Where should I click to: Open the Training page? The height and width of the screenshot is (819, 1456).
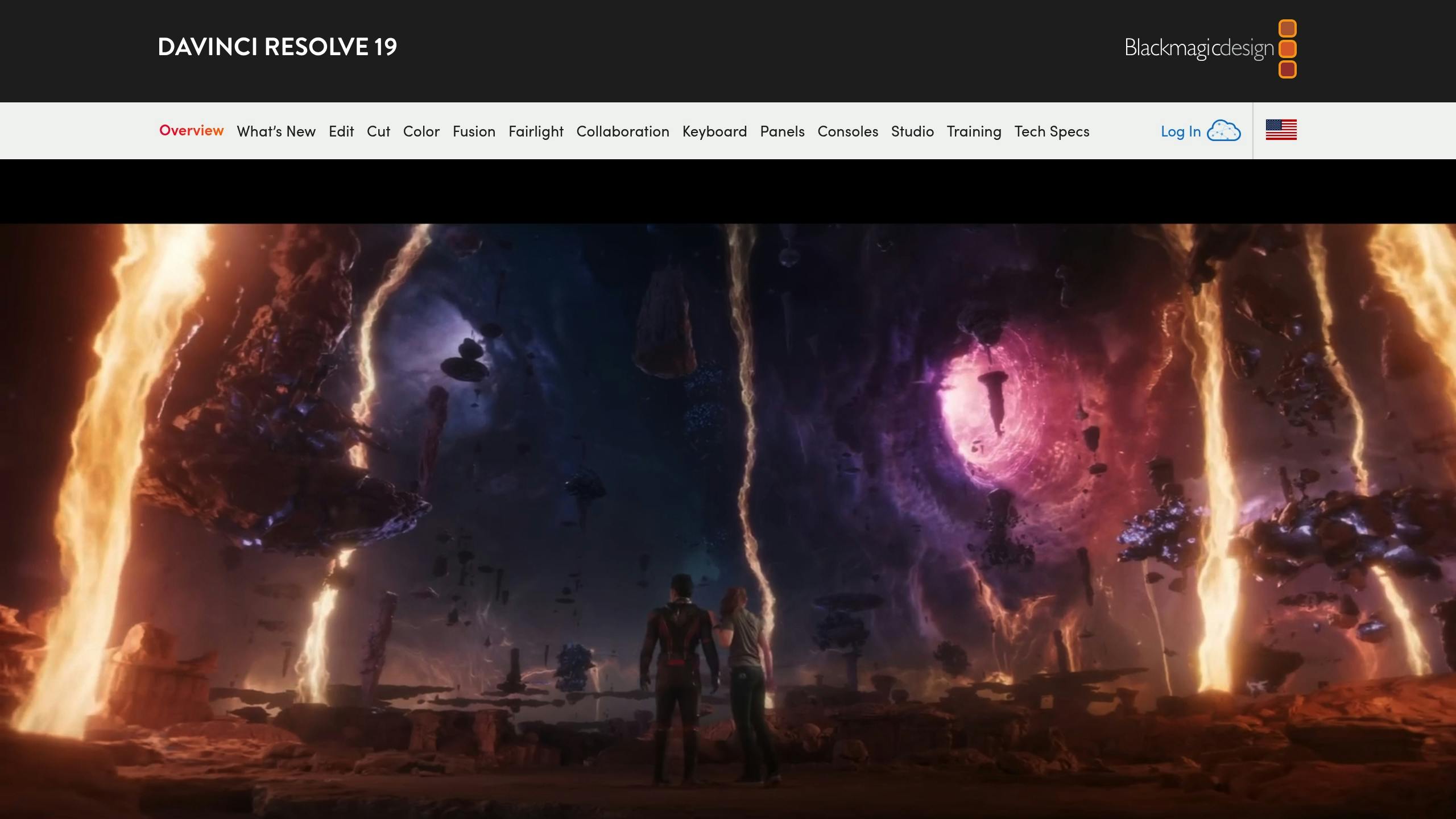click(x=974, y=131)
